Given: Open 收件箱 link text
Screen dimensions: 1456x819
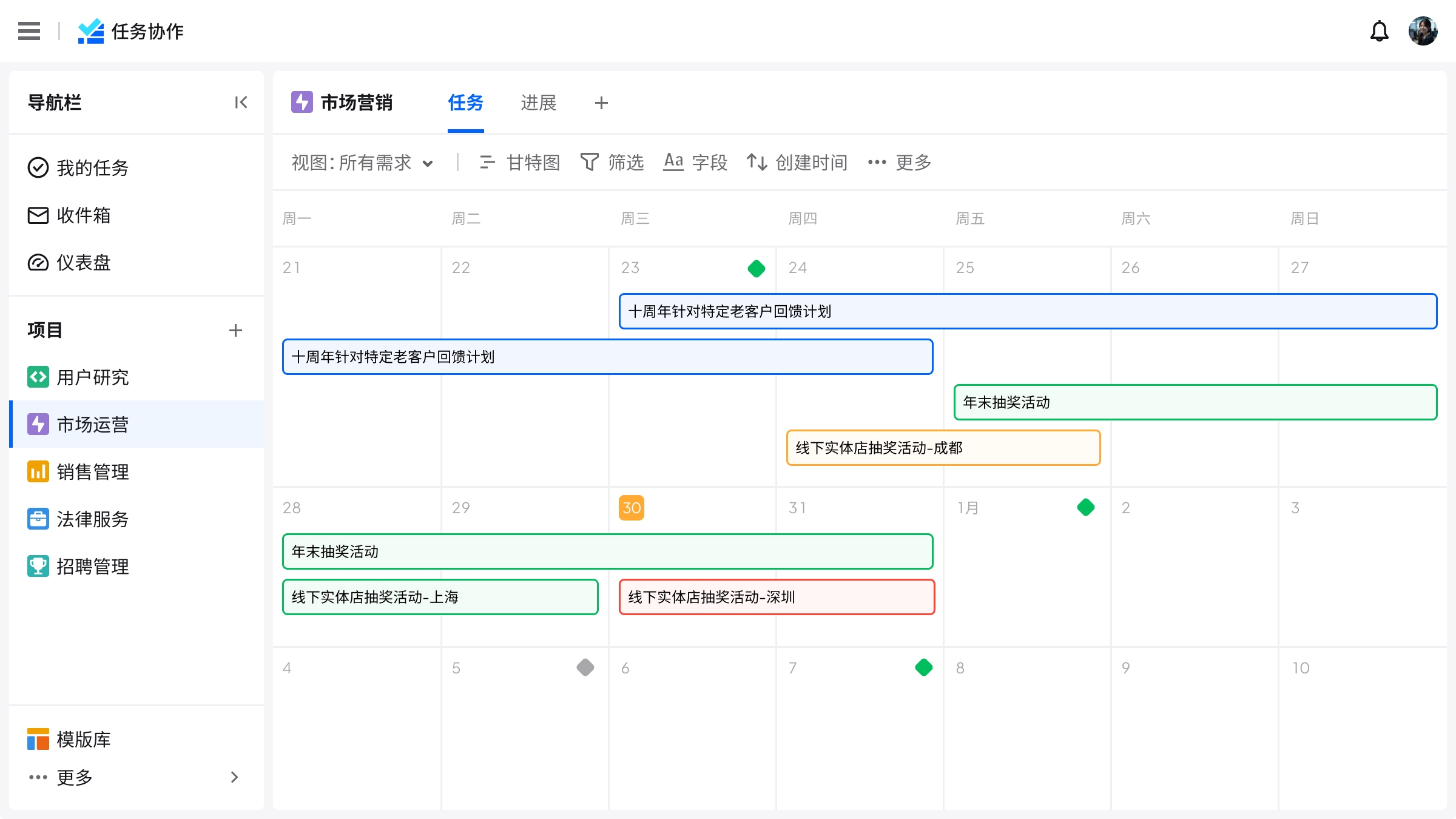Looking at the screenshot, I should pyautogui.click(x=84, y=215).
